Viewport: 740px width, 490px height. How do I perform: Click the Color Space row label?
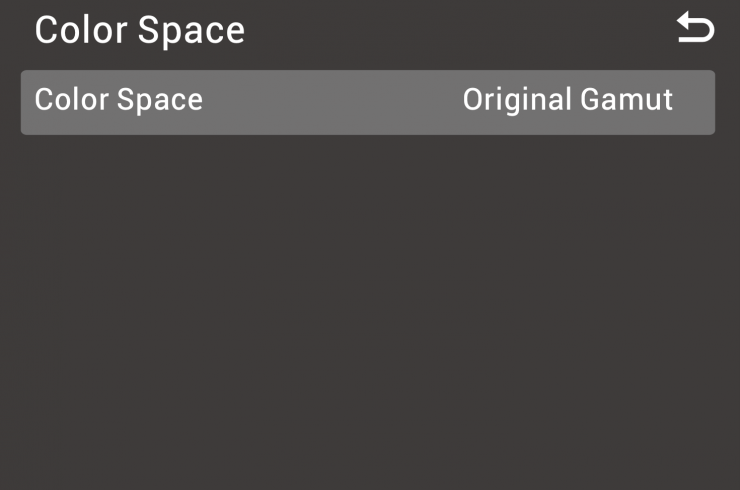tap(118, 100)
